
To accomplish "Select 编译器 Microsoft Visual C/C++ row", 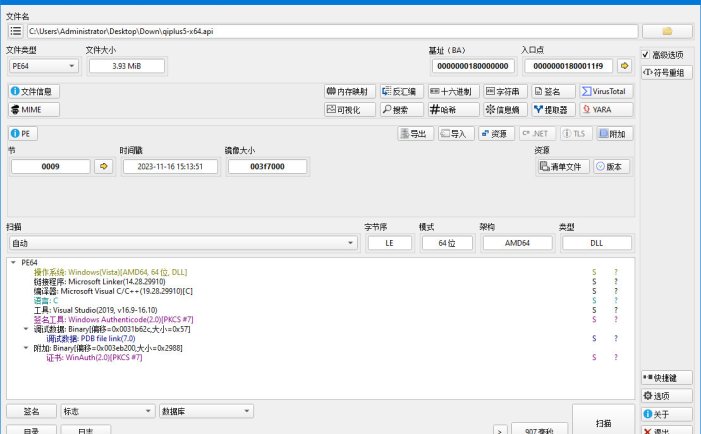I will coord(113,291).
